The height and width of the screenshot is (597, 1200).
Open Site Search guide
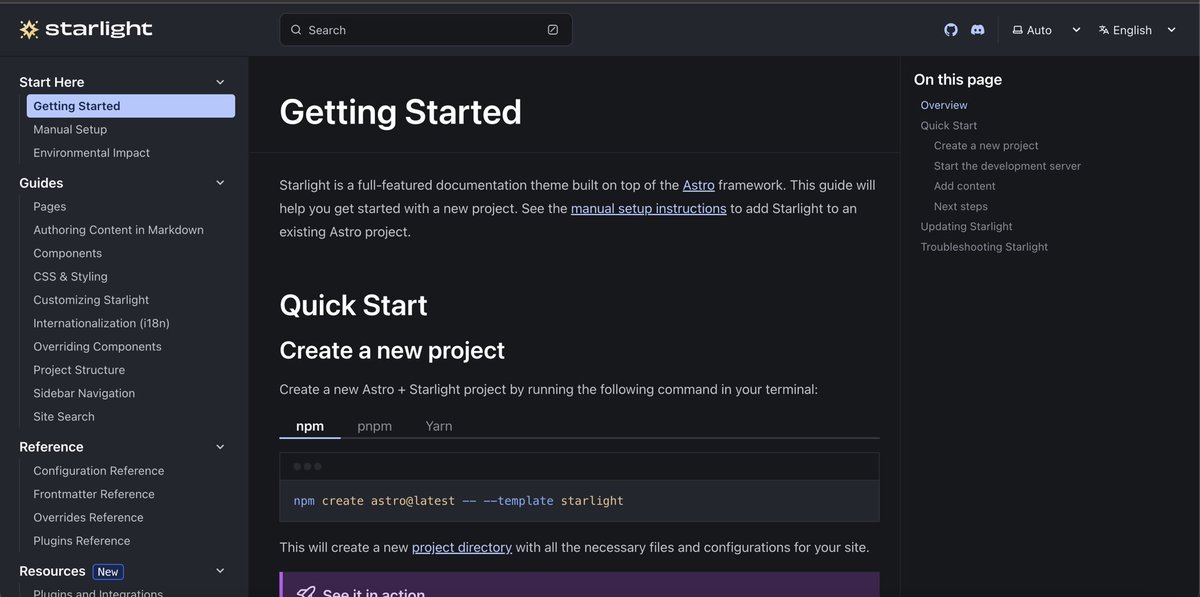(64, 416)
